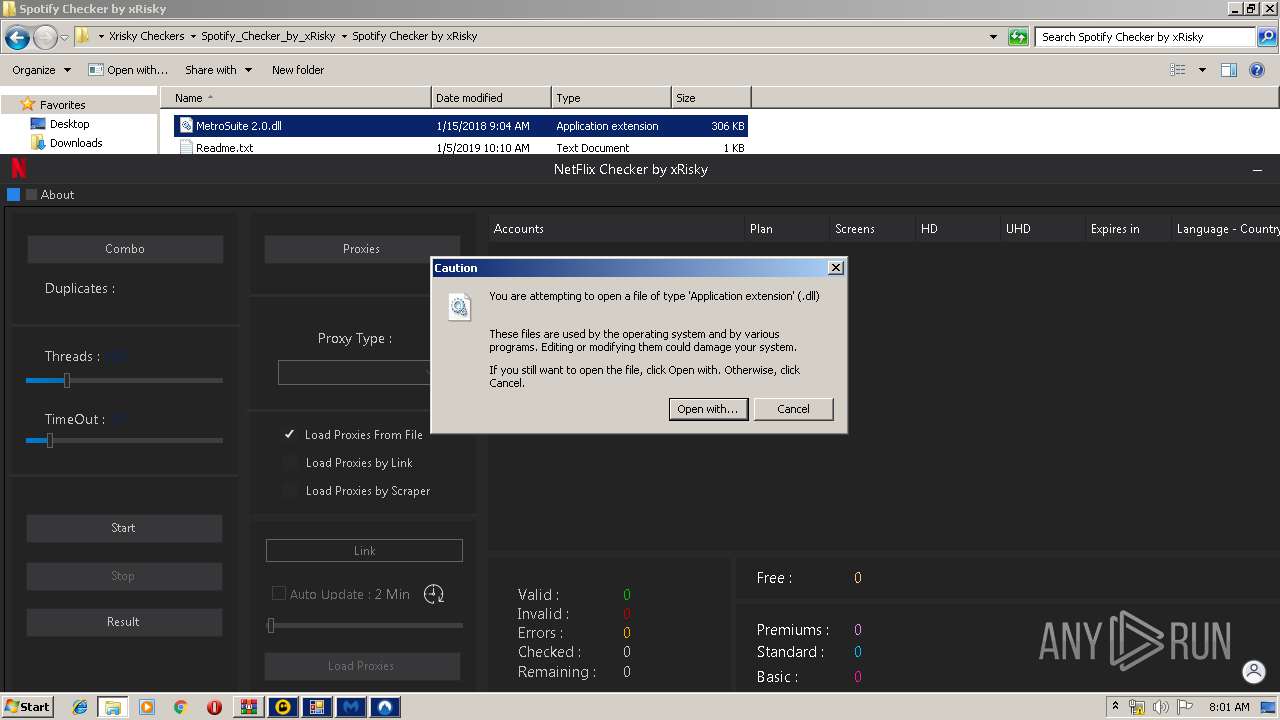Click the File Explorer taskbar button

(x=113, y=707)
